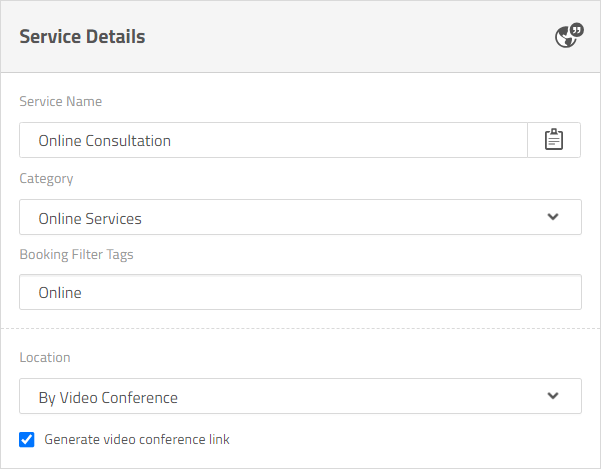Click the chevron arrow in the Location field
The image size is (601, 469).
tap(553, 396)
